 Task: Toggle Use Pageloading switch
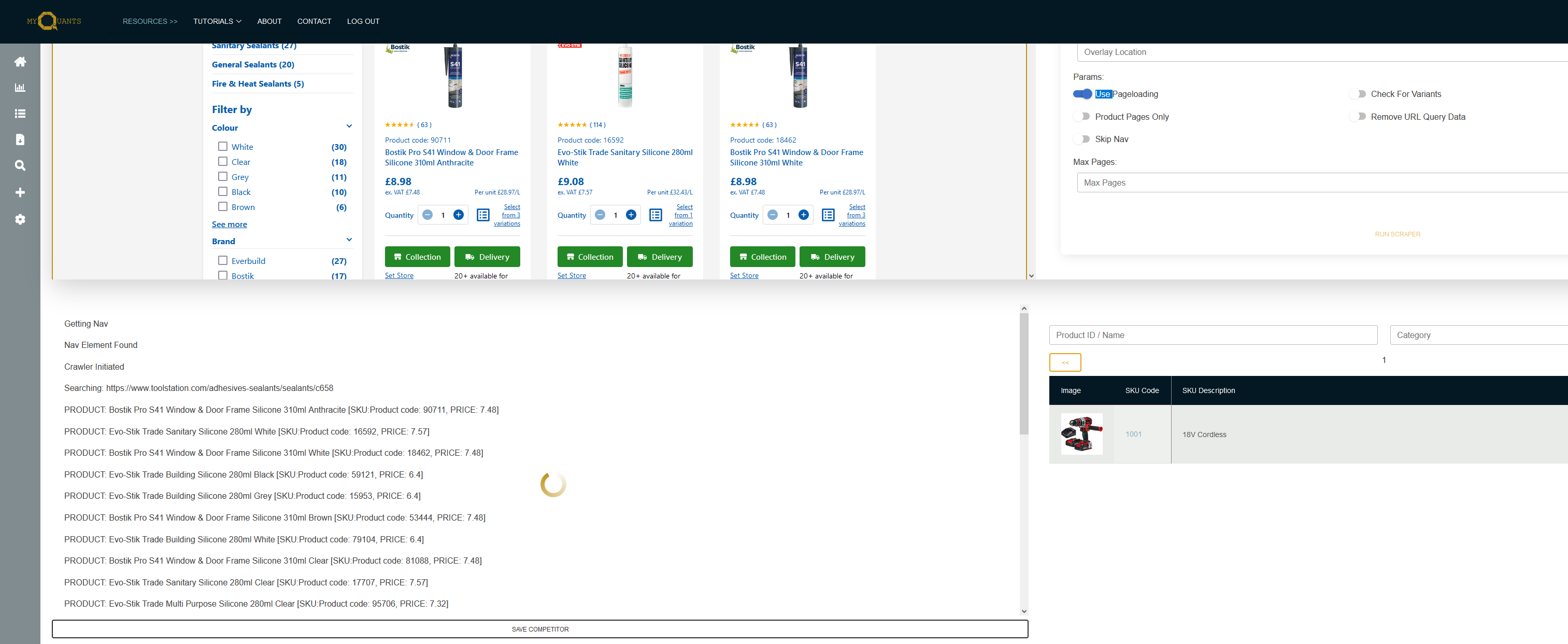click(1082, 94)
